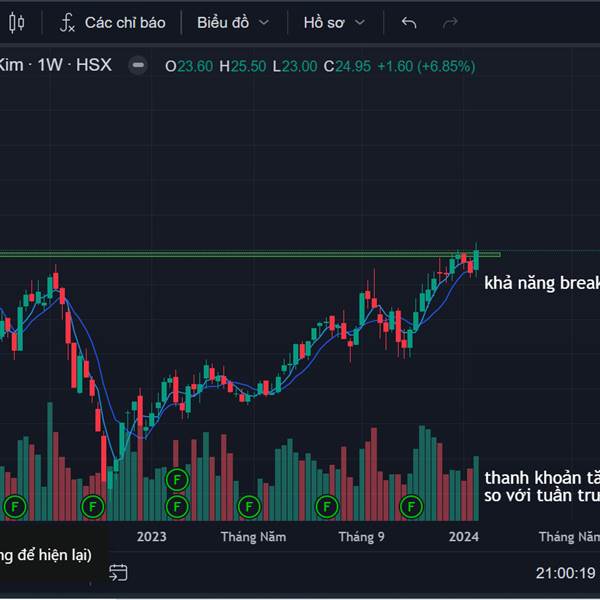Click the F marker nearest the 2024 label
600x600 pixels.
coord(411,507)
